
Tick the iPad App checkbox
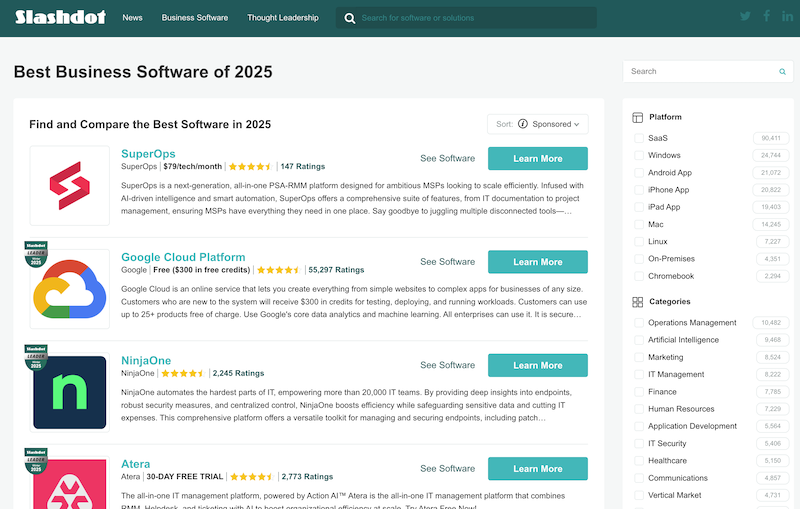(638, 207)
